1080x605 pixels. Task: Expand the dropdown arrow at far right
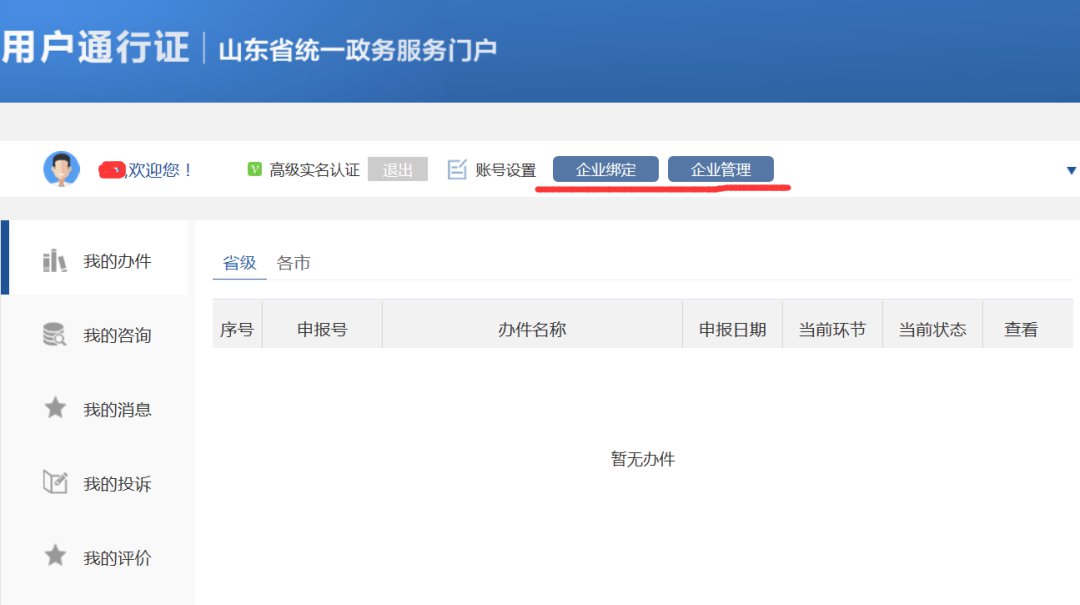1071,171
